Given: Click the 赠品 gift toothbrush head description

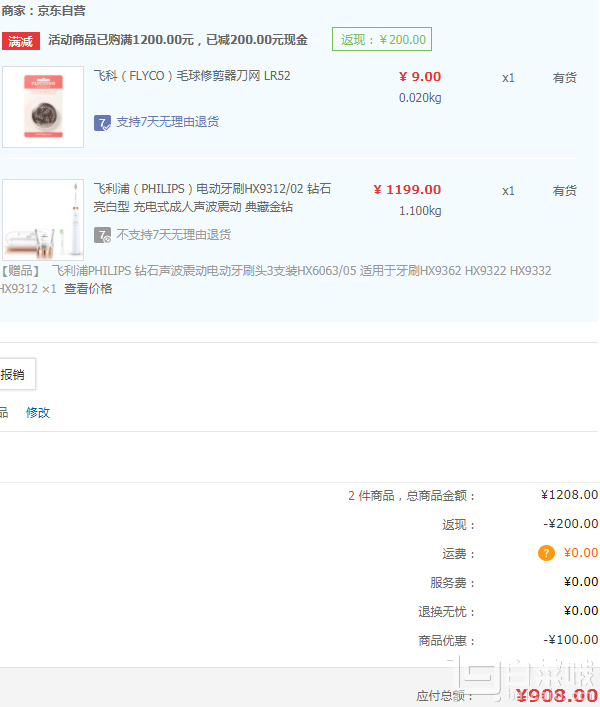Looking at the screenshot, I should coord(275,280).
